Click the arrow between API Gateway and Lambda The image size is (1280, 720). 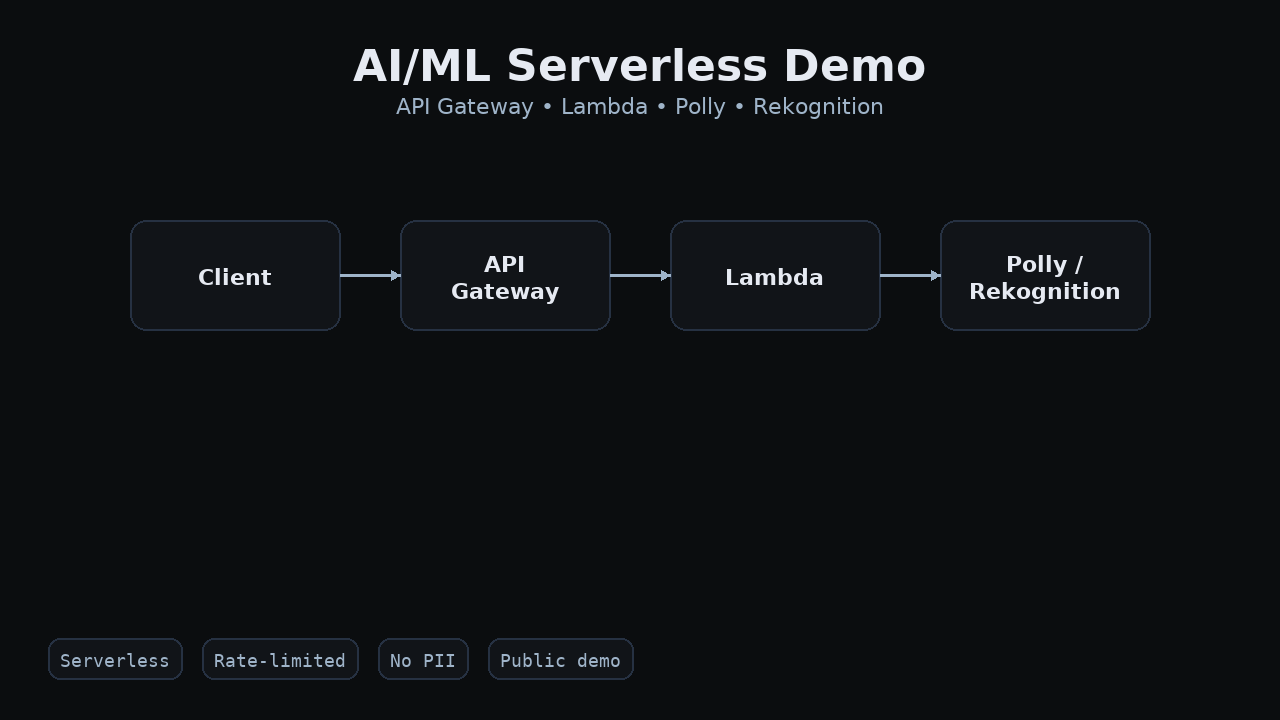(640, 275)
